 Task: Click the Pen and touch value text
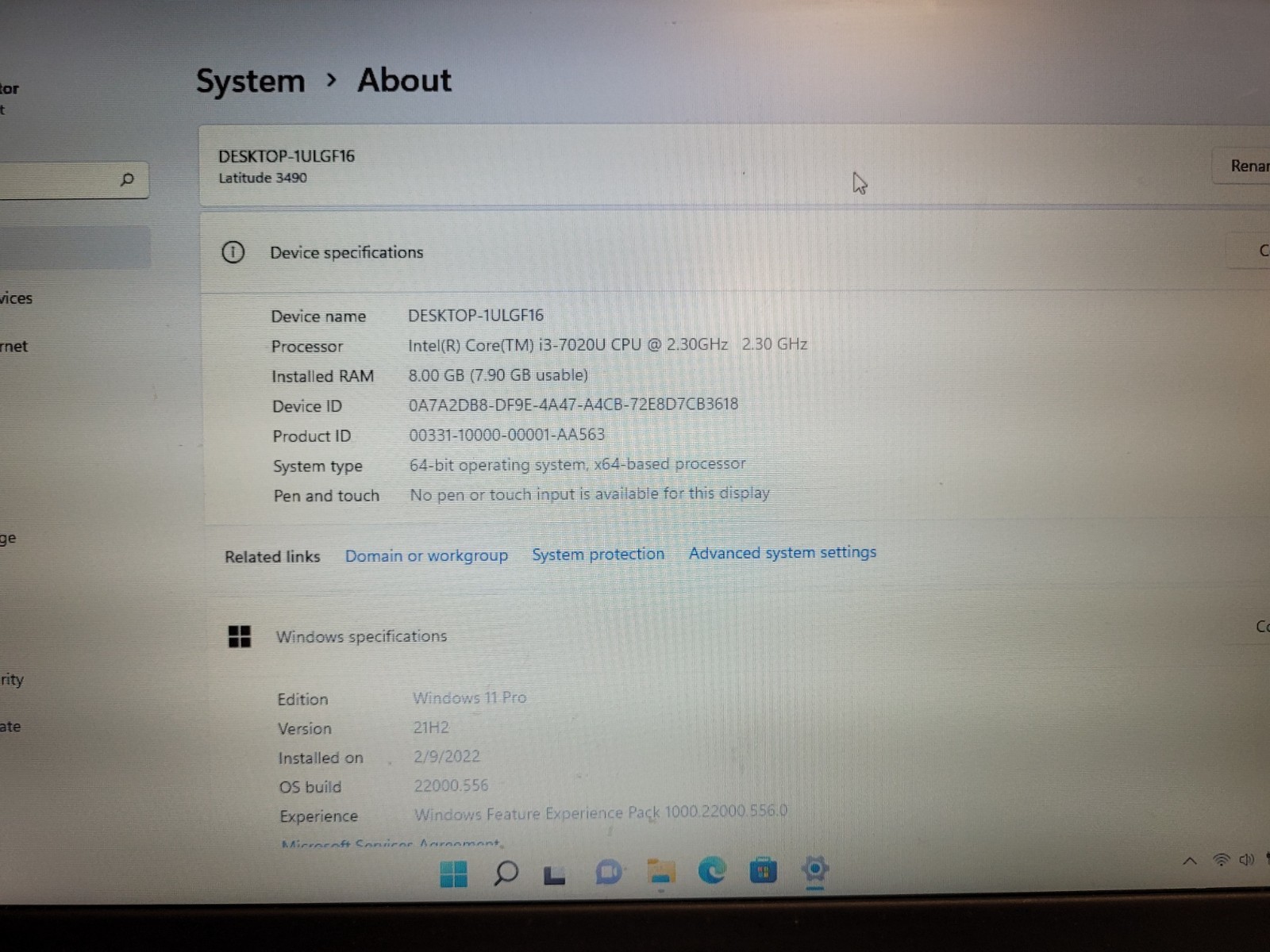590,493
